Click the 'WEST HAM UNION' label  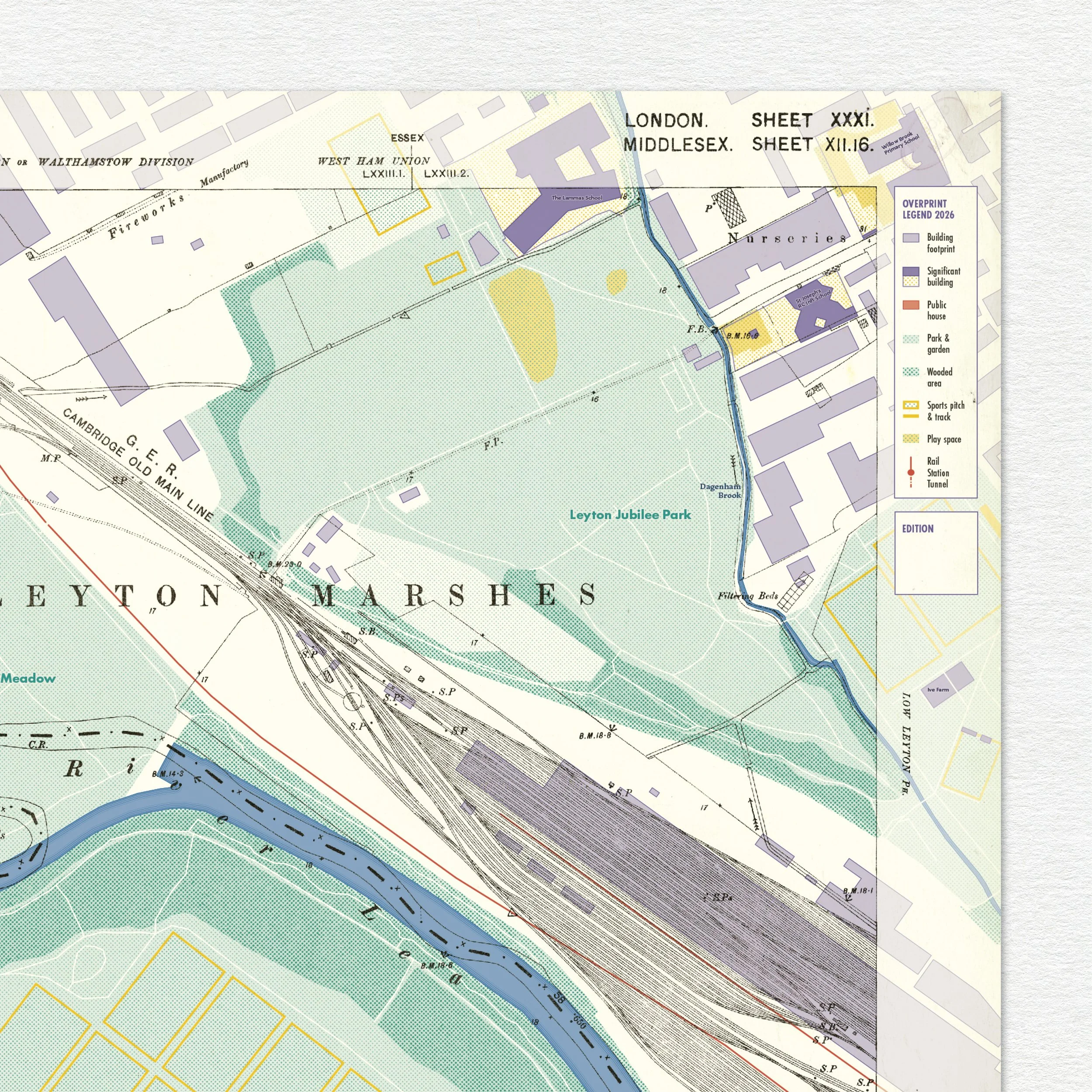pos(373,160)
